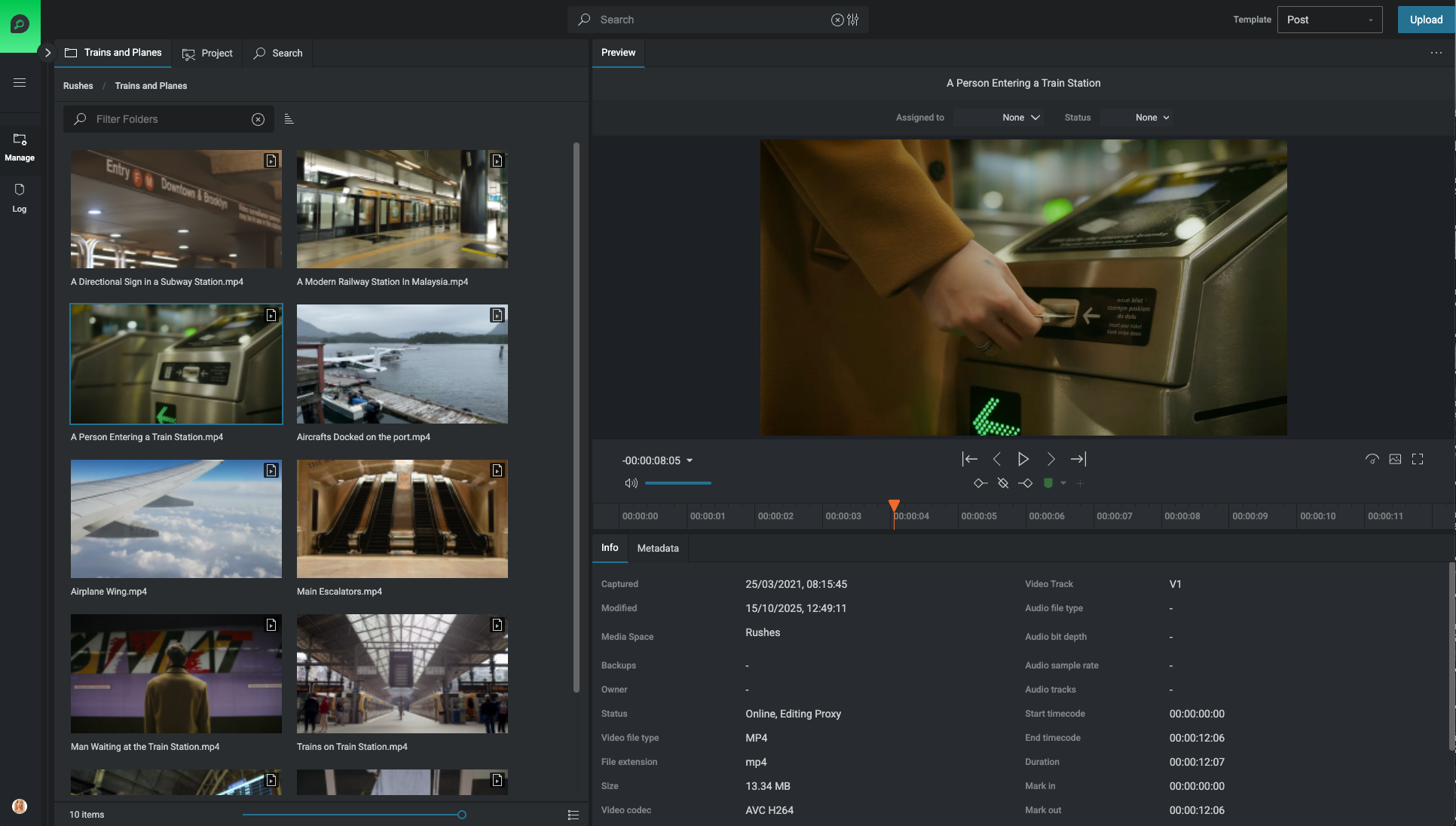
Task: Click the Upload button
Action: pos(1426,20)
